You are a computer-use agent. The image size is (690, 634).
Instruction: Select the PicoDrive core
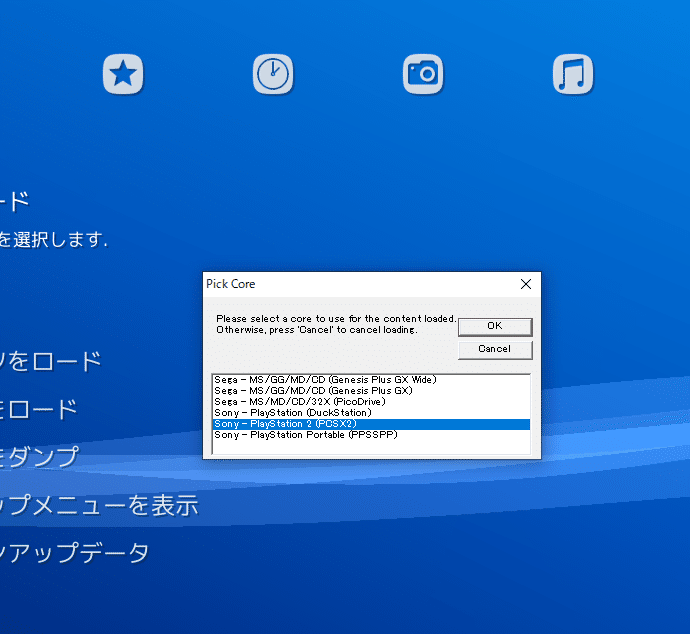tap(371, 402)
